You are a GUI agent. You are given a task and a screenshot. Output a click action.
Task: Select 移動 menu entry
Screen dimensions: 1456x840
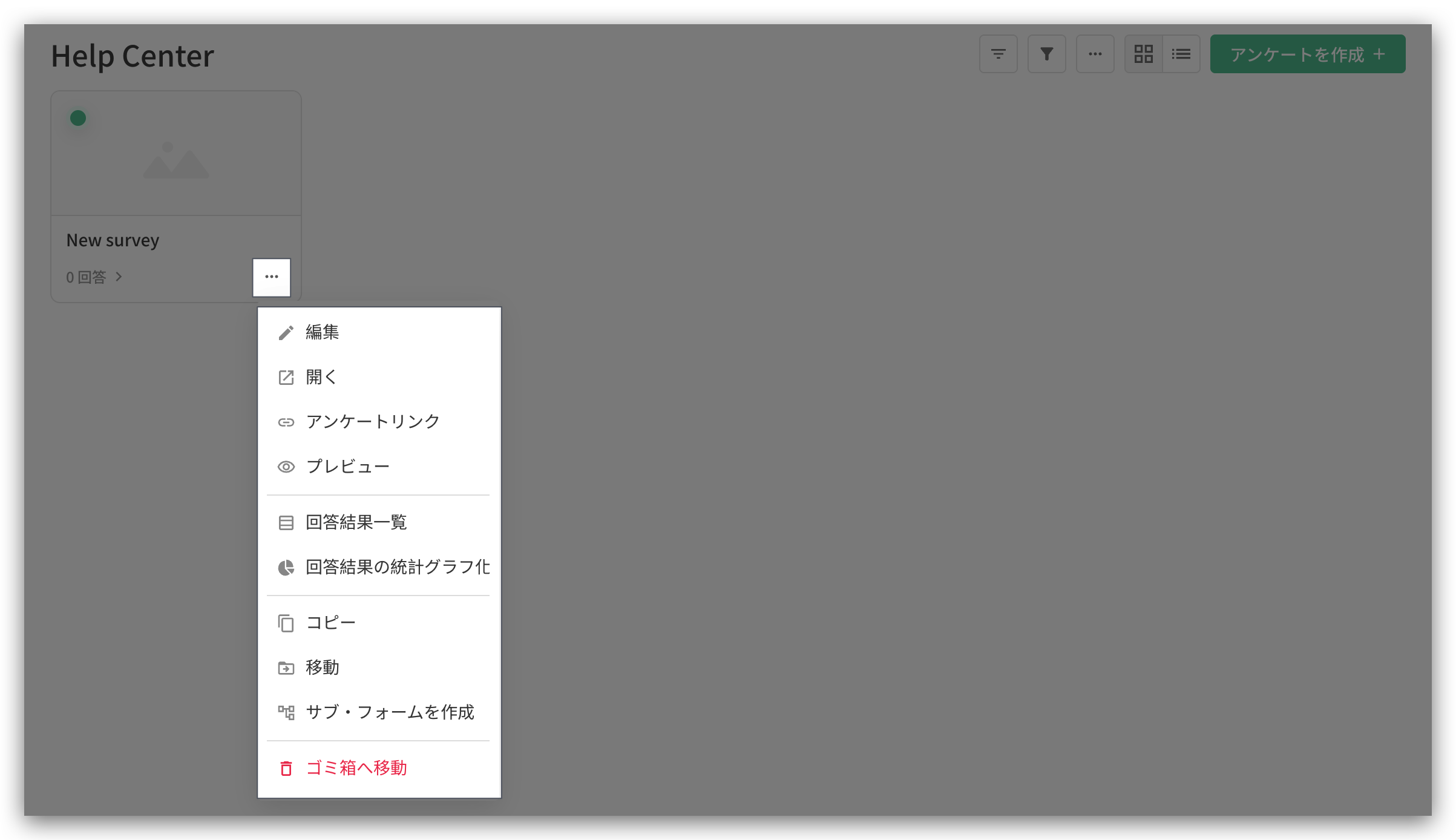point(379,668)
